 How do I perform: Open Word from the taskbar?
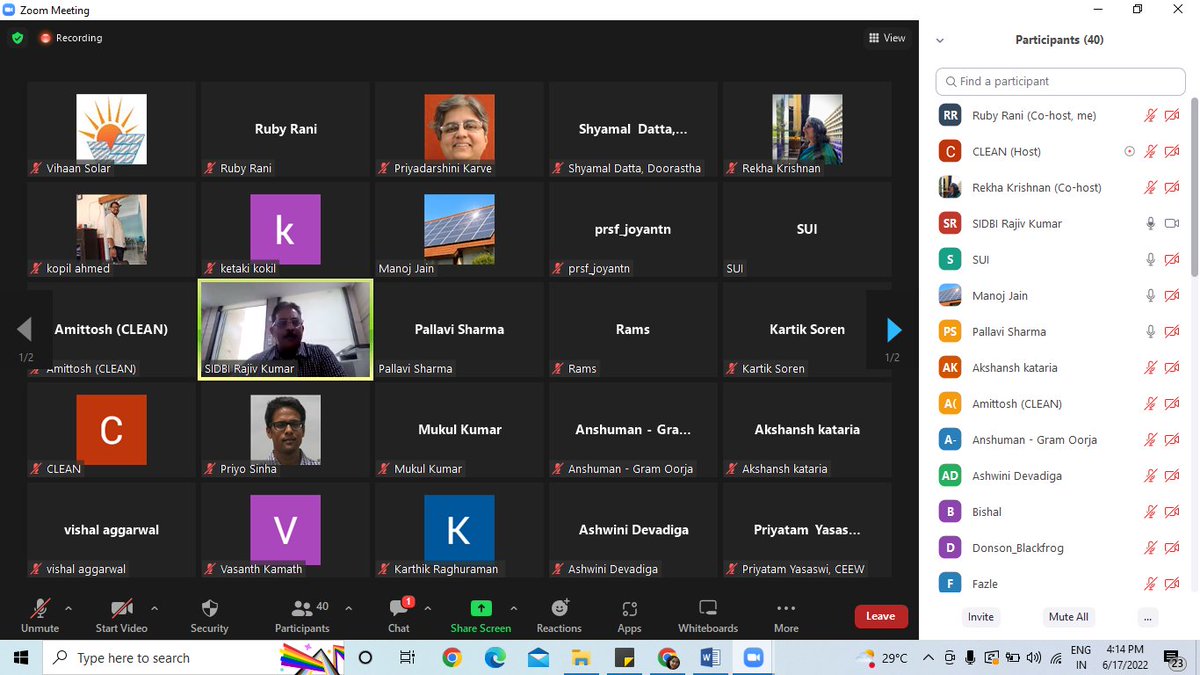click(711, 658)
